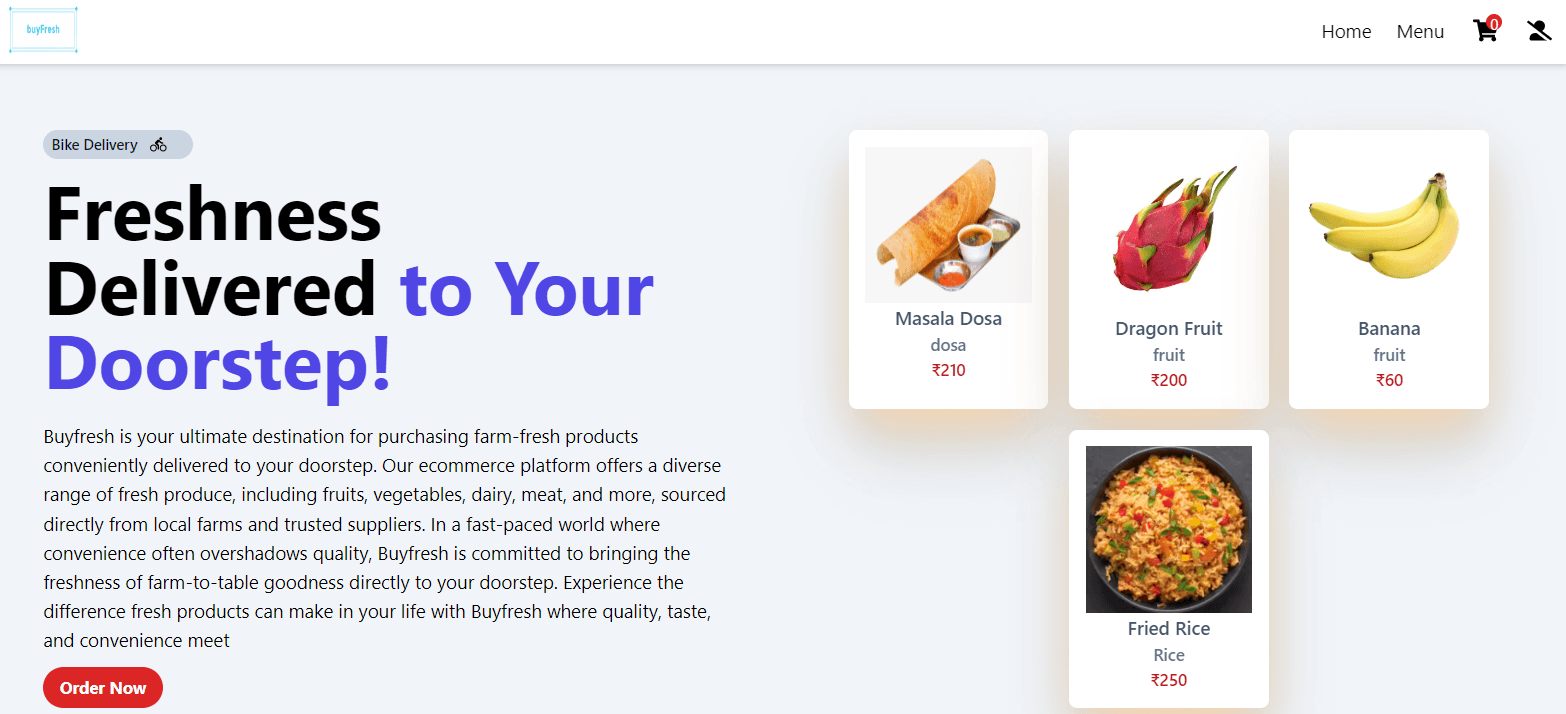1566x714 pixels.
Task: Click the Fried Rice title
Action: point(1169,629)
